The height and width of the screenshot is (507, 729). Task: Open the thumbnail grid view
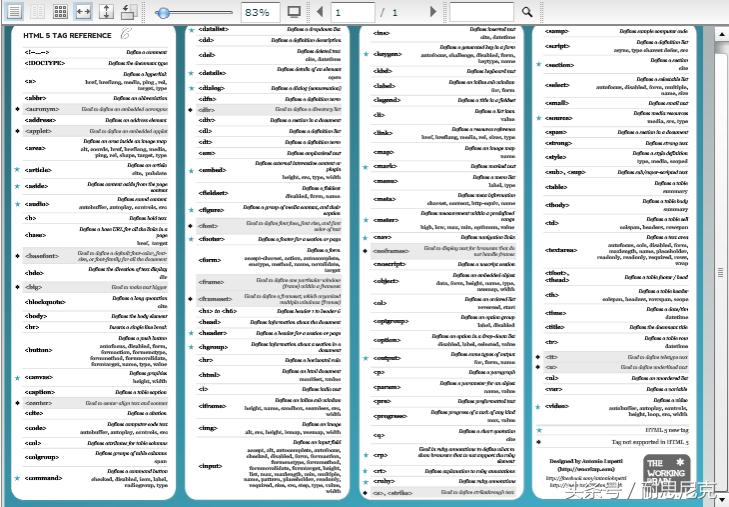(60, 12)
